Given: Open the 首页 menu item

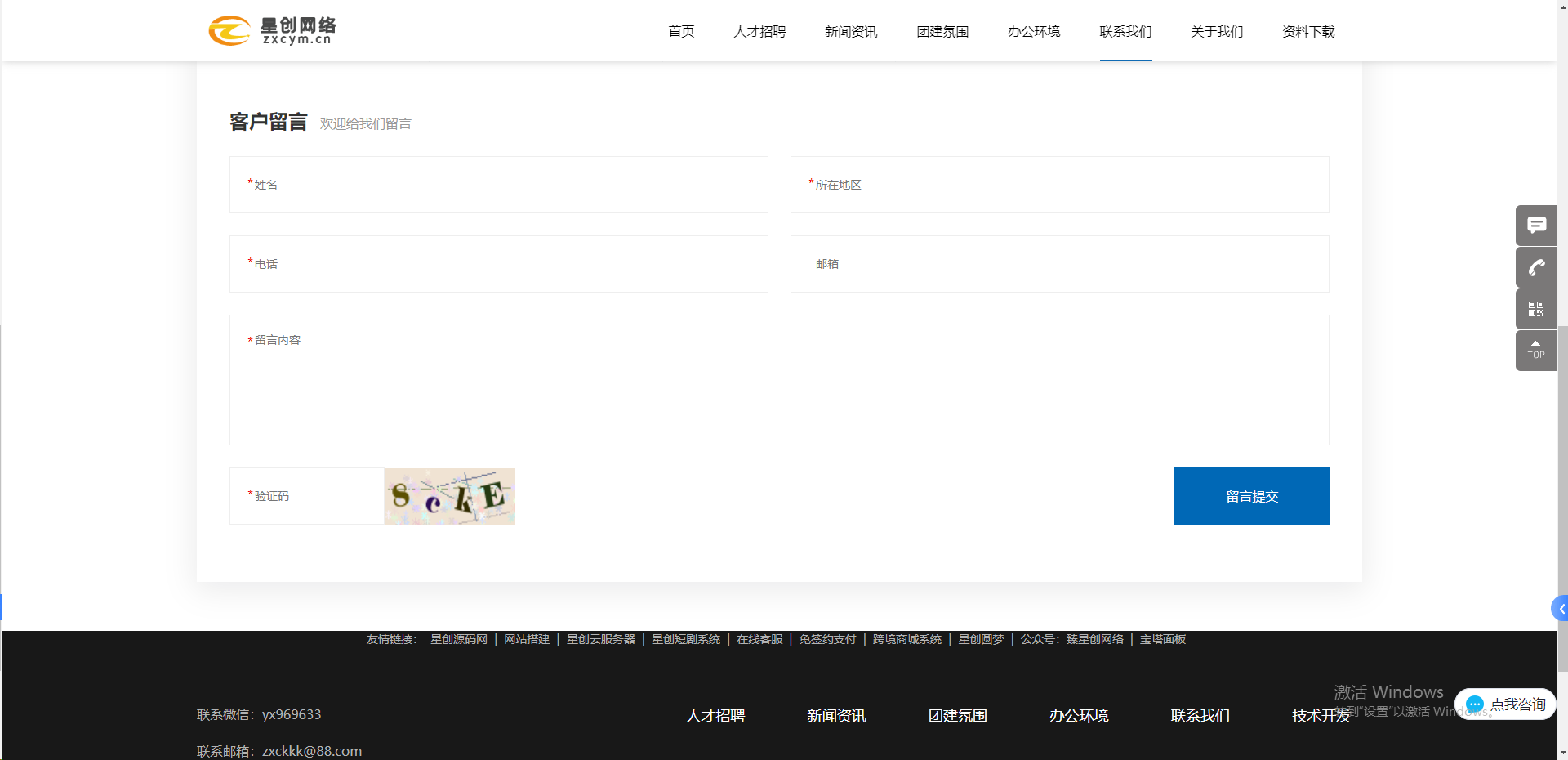Looking at the screenshot, I should 681,32.
